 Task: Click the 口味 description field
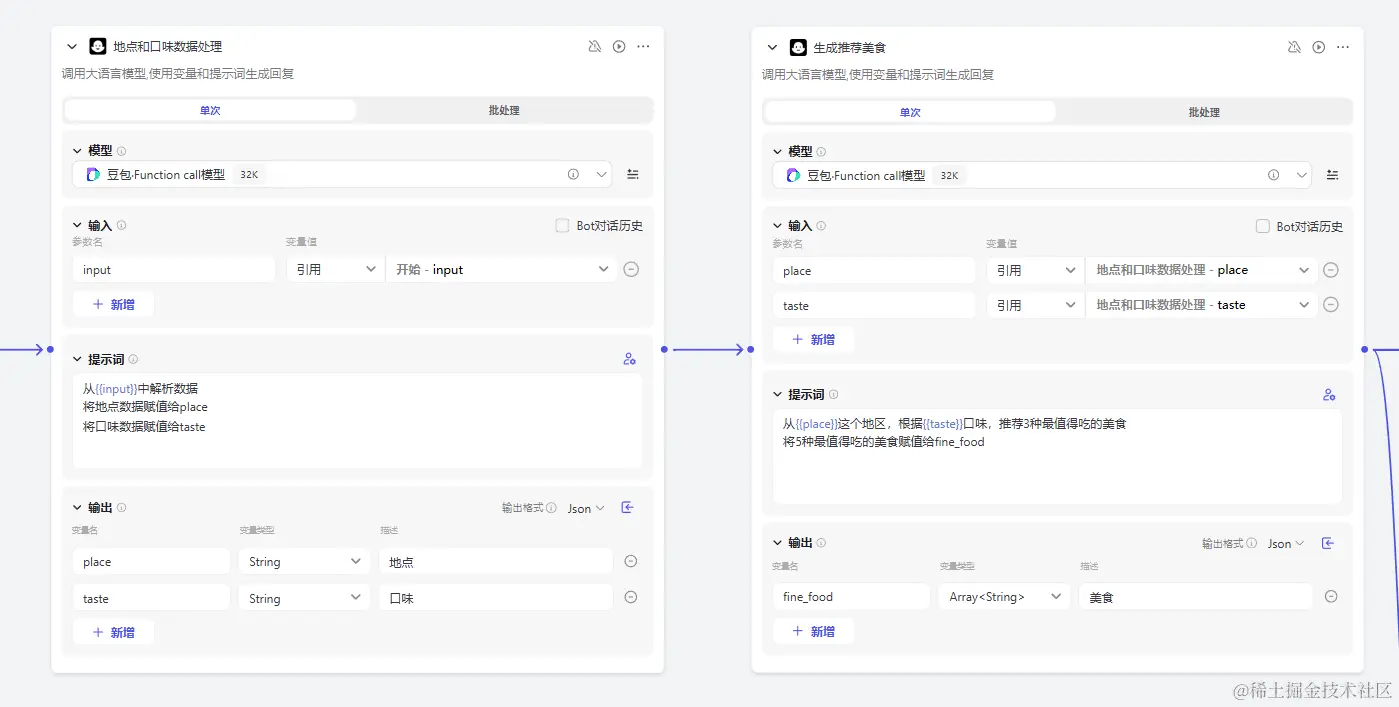point(495,598)
